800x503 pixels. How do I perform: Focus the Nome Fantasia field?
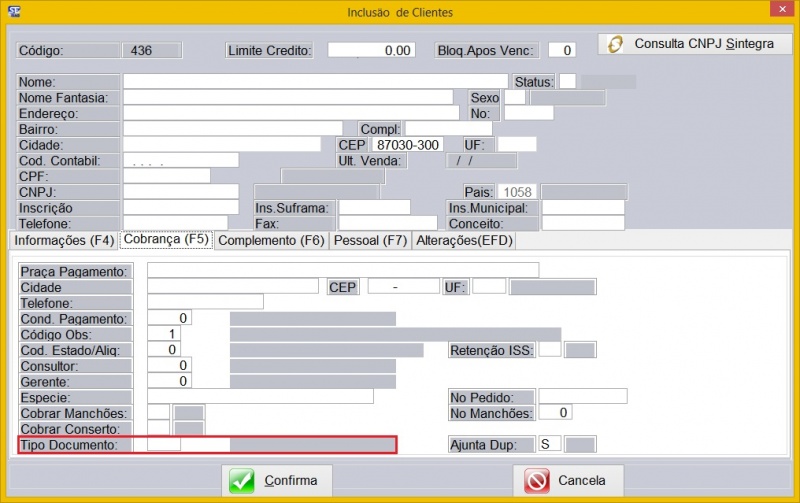coord(288,98)
